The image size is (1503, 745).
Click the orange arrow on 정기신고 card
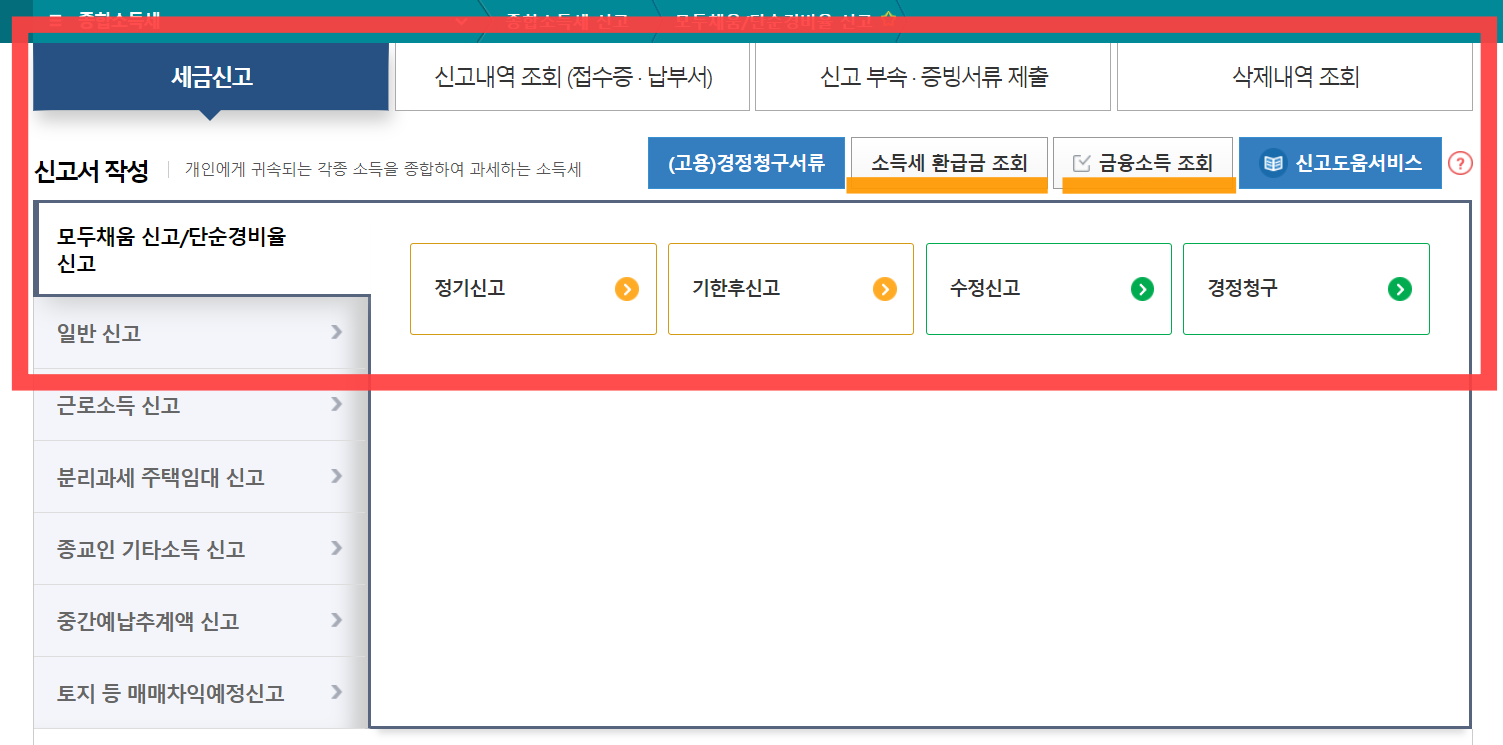[628, 289]
